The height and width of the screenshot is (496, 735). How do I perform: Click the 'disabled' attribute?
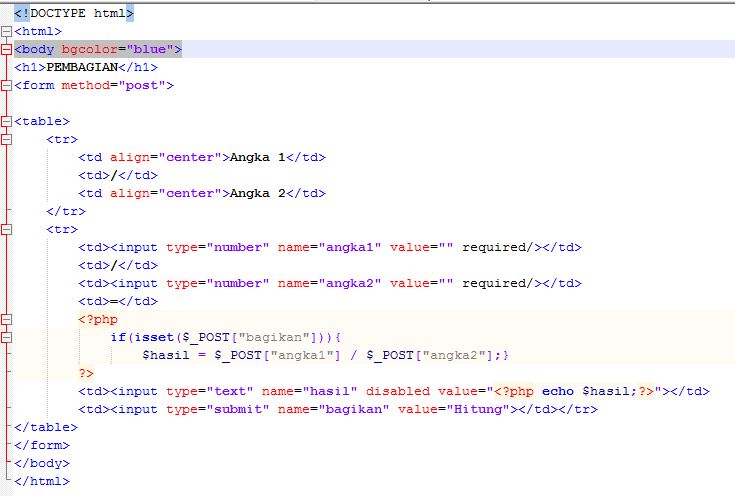[398, 391]
